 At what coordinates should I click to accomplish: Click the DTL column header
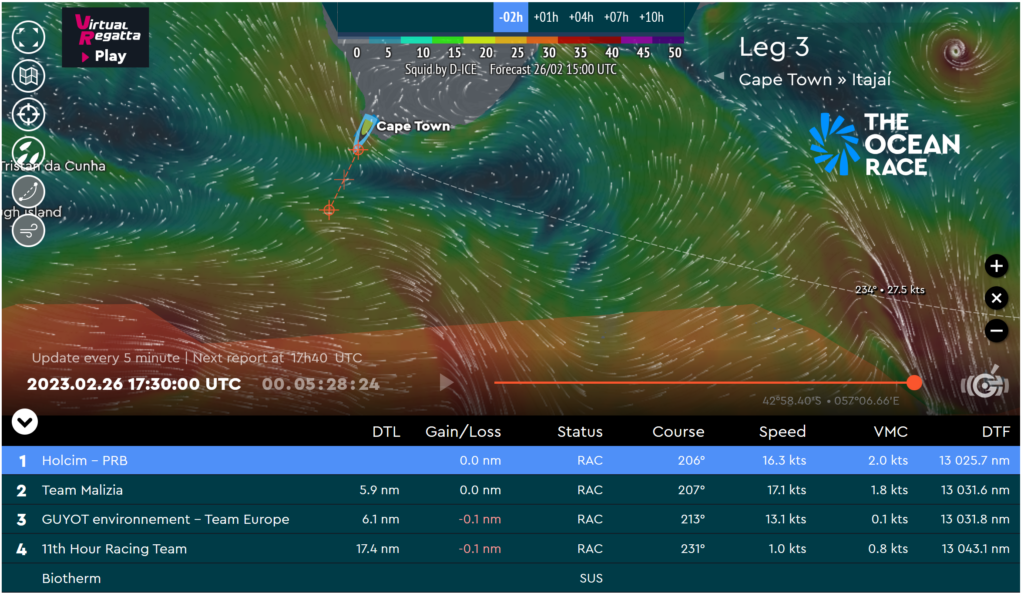[386, 432]
